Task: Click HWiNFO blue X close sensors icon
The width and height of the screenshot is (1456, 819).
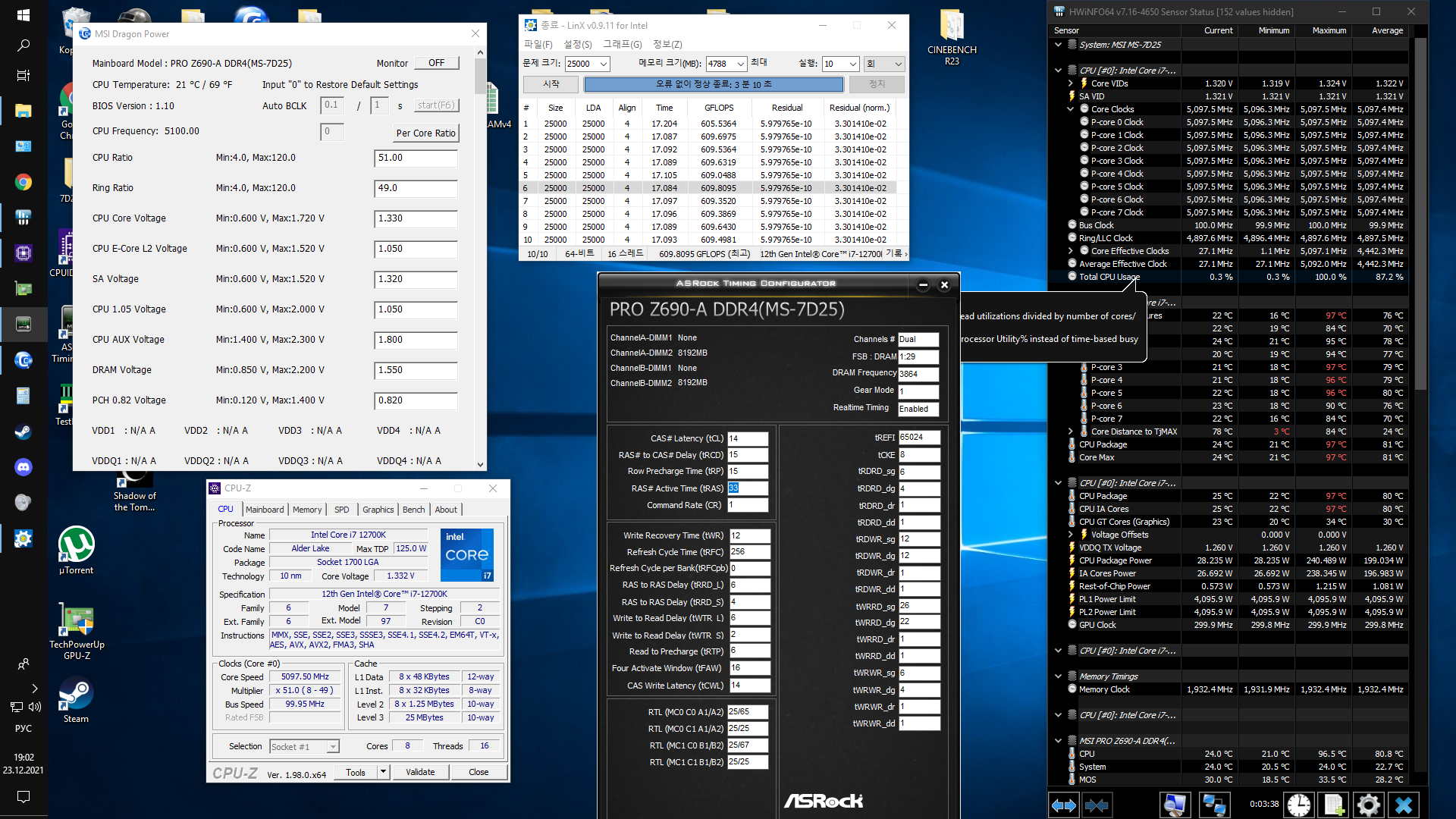Action: 1403,805
